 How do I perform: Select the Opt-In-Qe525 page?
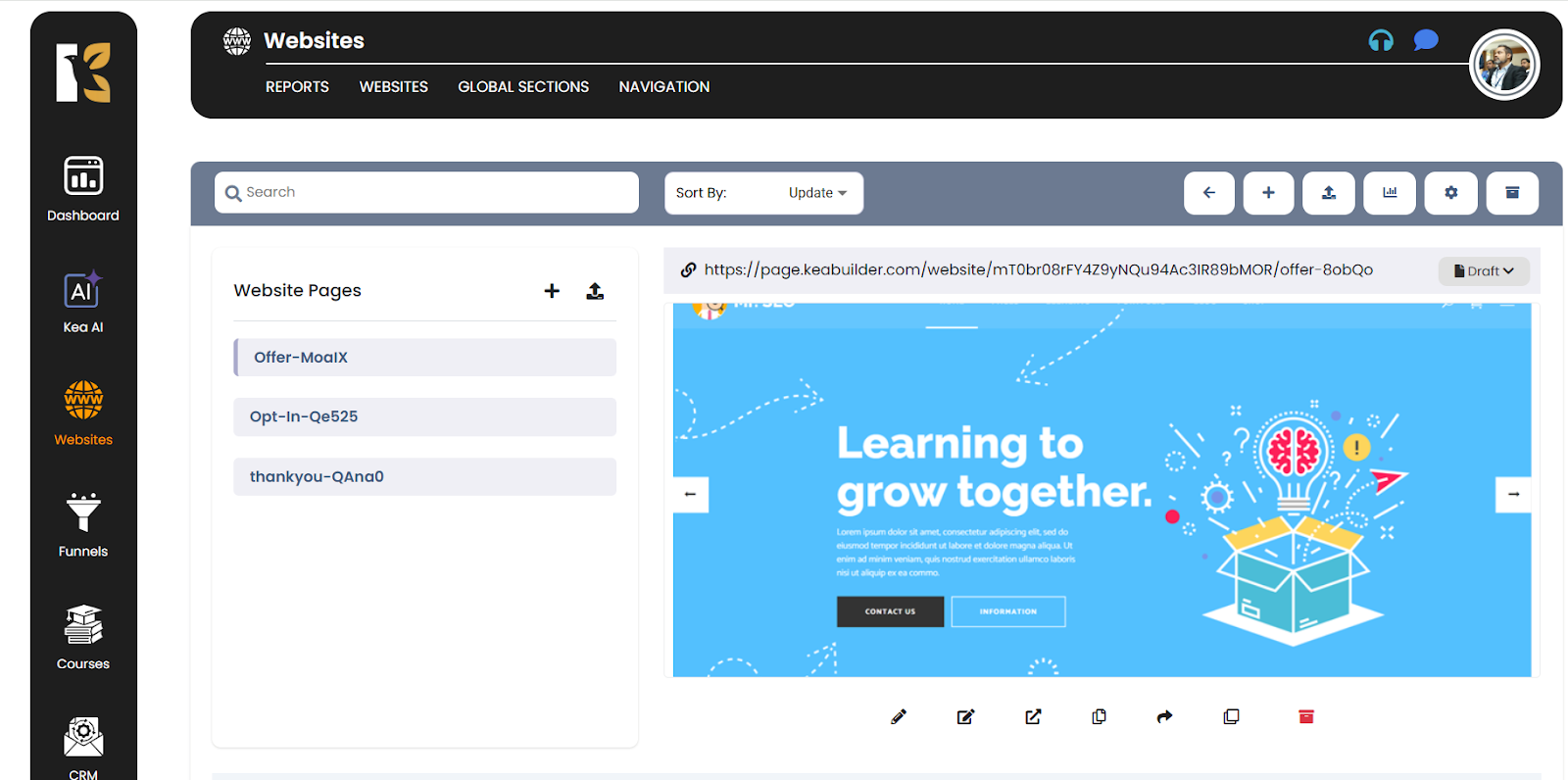[424, 416]
